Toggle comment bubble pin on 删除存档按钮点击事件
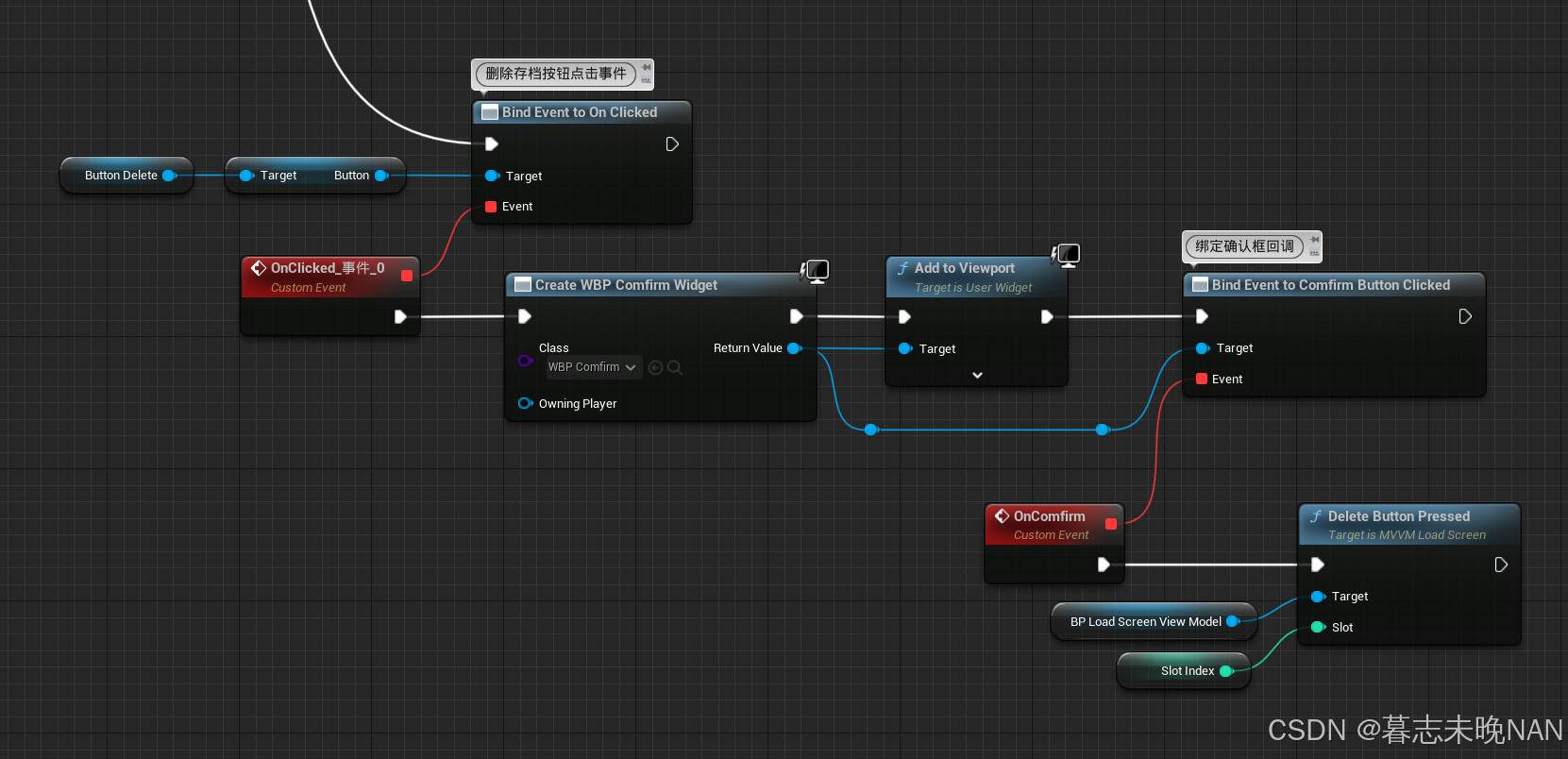The width and height of the screenshot is (1568, 759). click(647, 67)
